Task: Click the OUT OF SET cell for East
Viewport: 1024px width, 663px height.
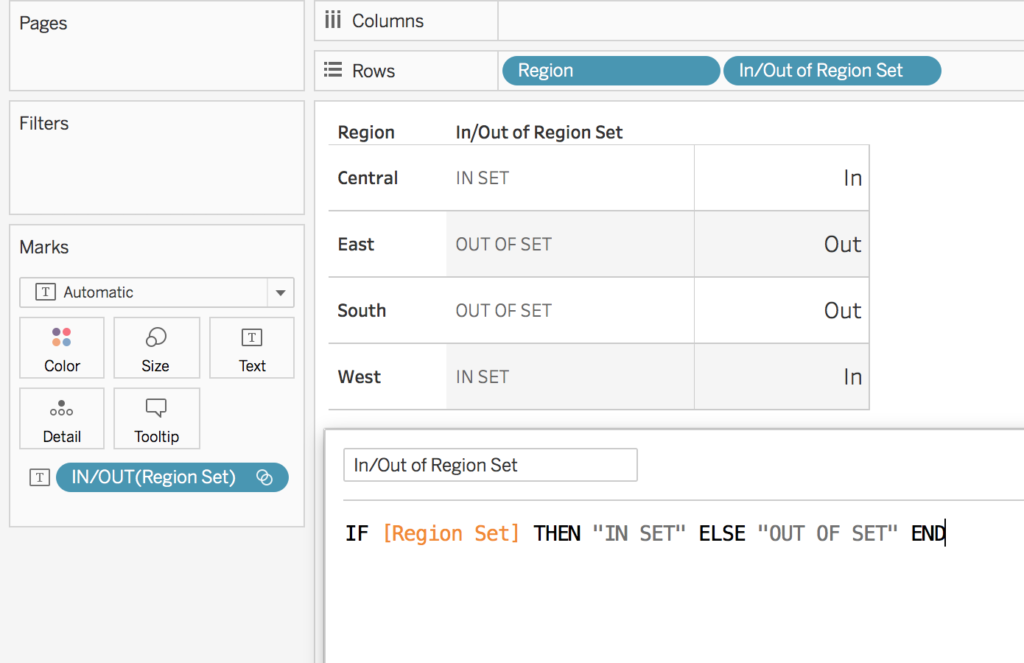Action: [504, 245]
